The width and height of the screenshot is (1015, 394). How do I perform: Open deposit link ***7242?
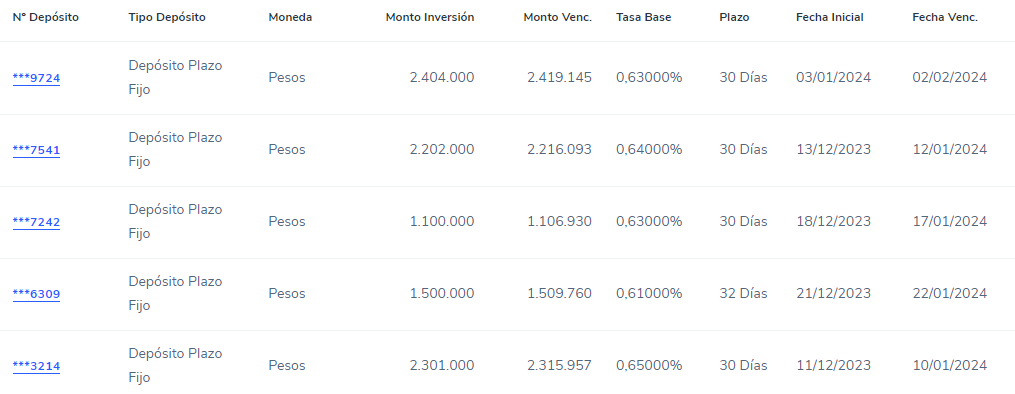click(x=36, y=222)
